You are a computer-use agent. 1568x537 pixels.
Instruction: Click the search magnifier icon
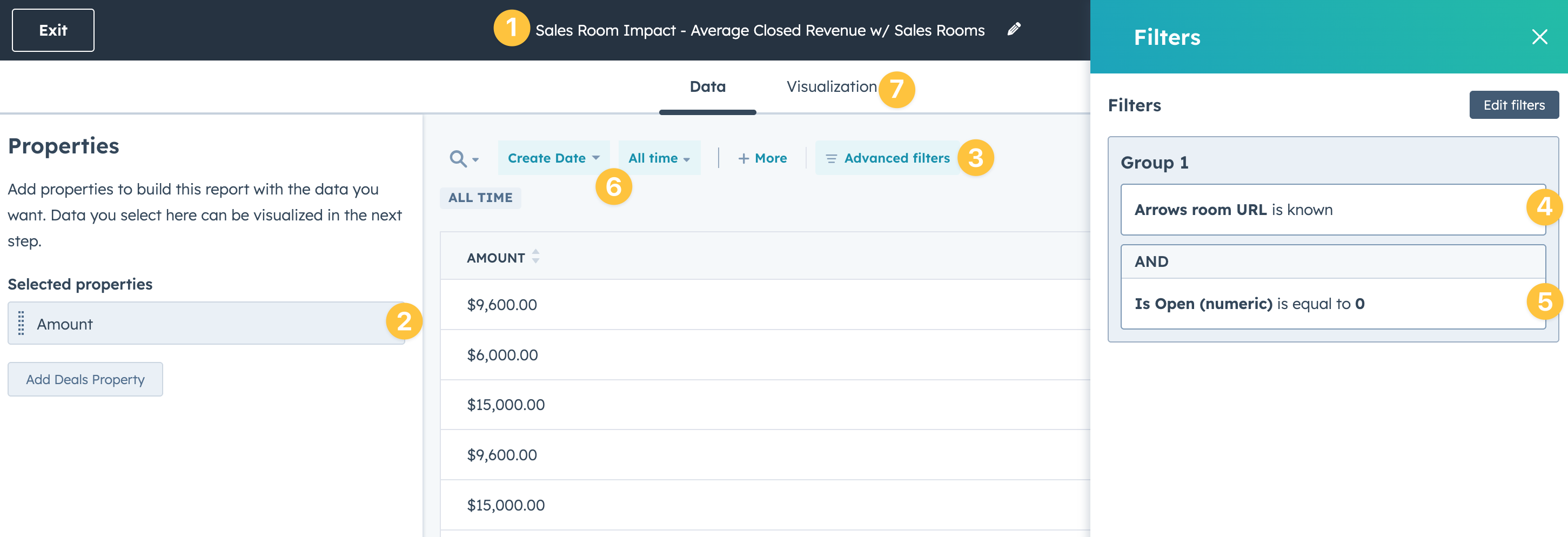pos(458,158)
